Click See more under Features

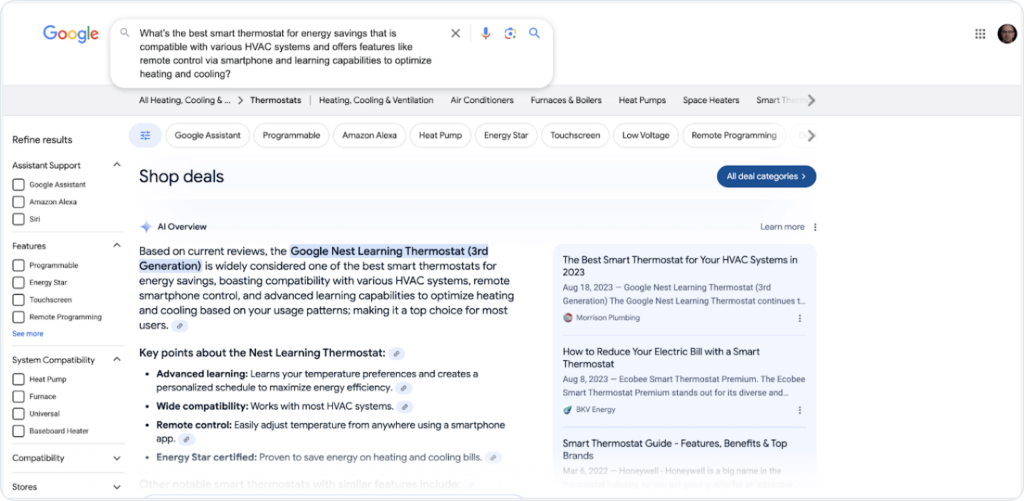click(x=28, y=333)
